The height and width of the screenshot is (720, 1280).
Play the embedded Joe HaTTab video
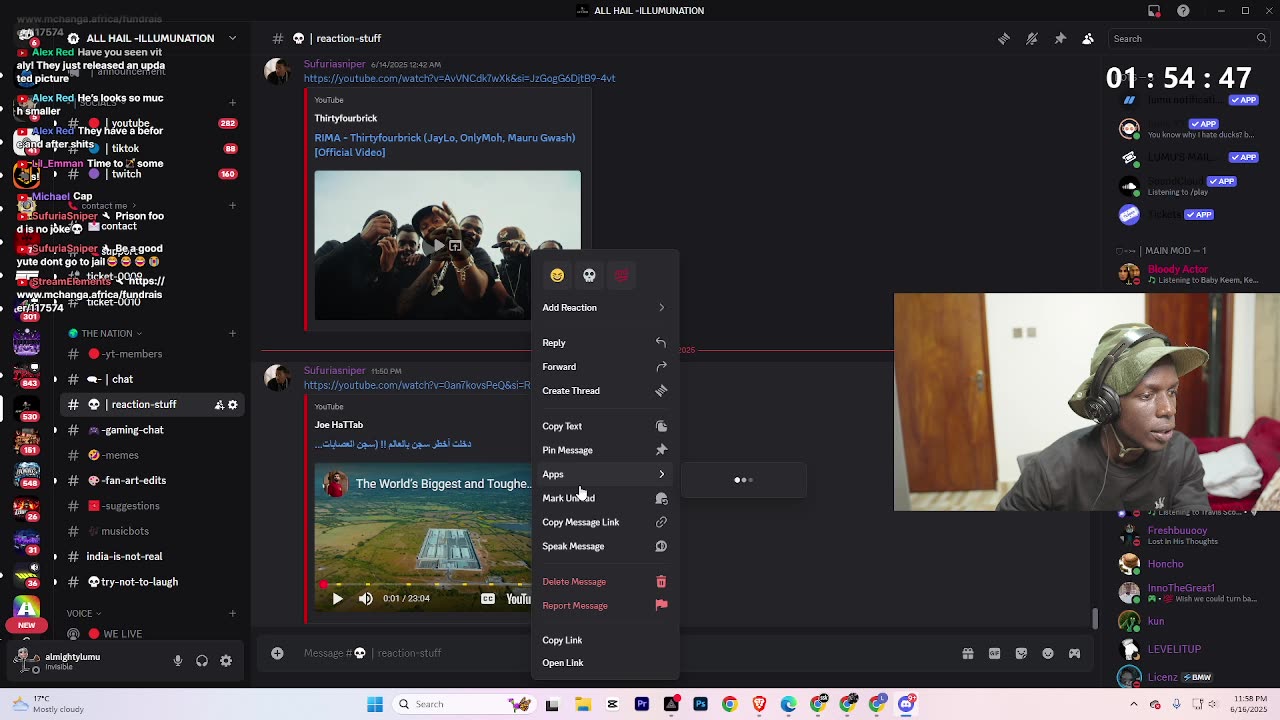coord(337,599)
